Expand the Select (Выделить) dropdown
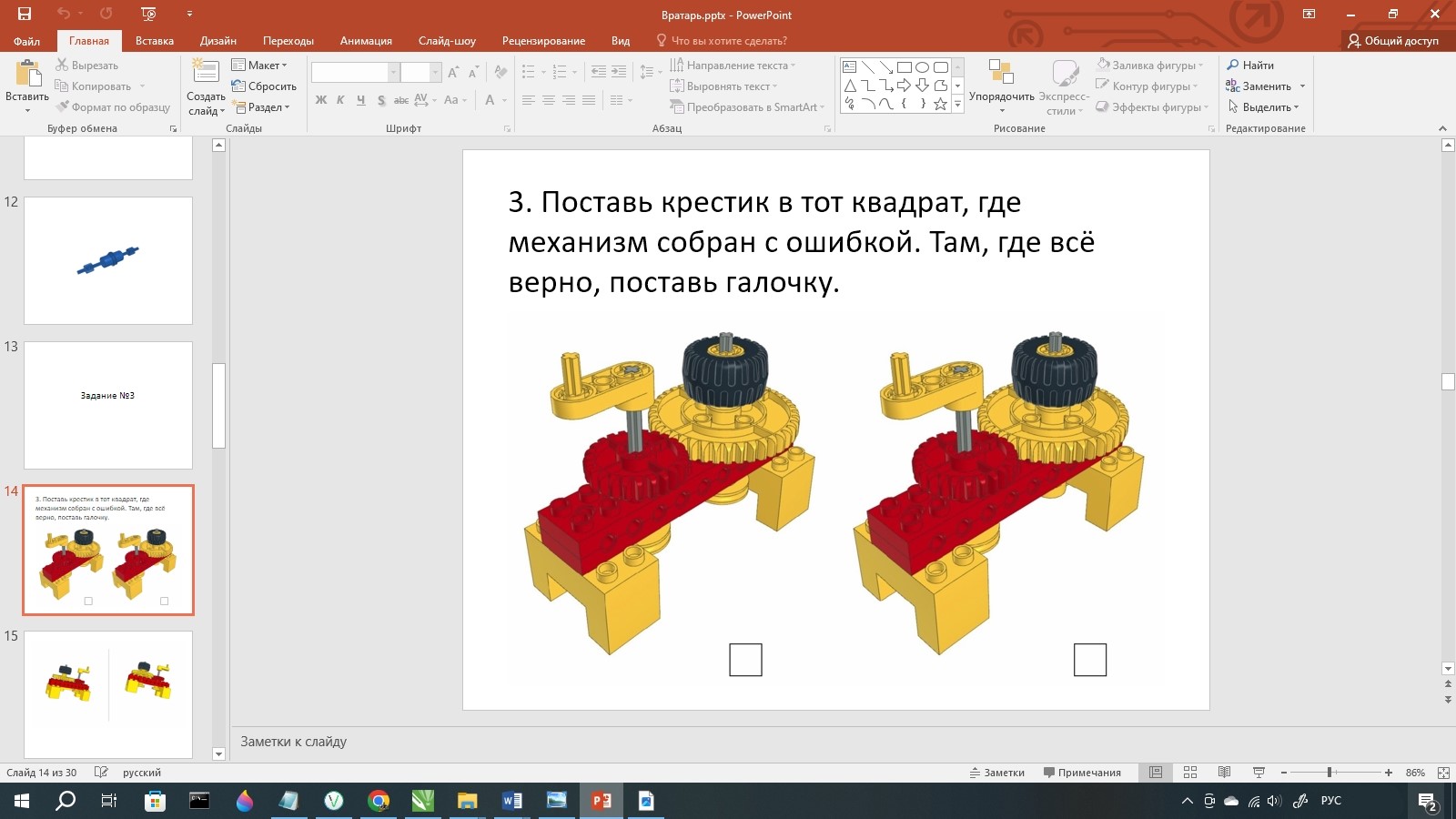 [1265, 107]
